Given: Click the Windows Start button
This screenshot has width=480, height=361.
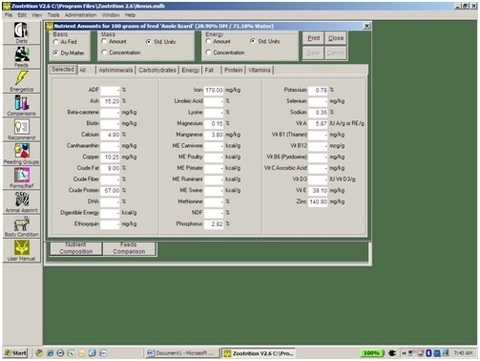Looking at the screenshot, I should click(16, 353).
